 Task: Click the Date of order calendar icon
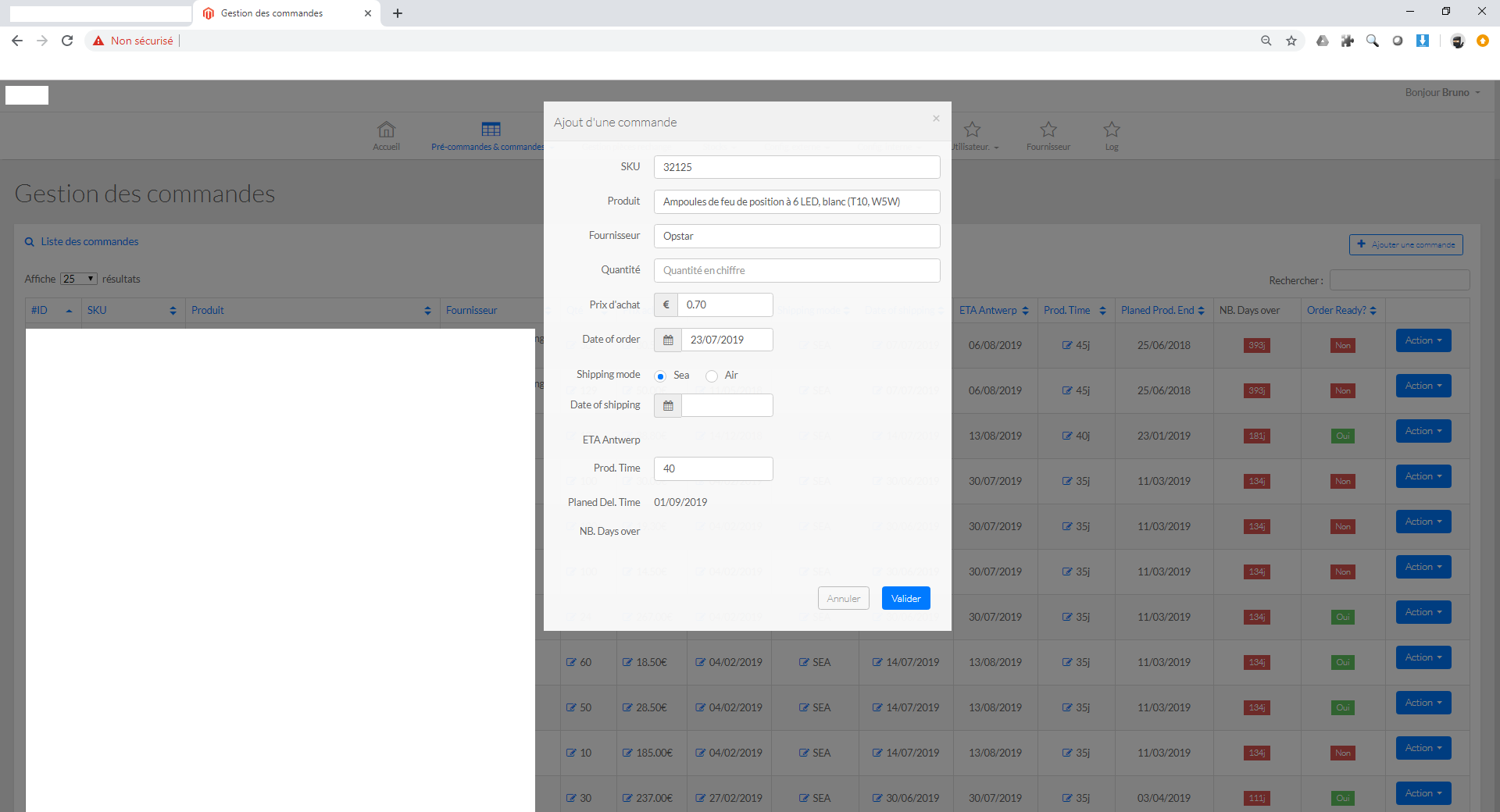pos(668,340)
